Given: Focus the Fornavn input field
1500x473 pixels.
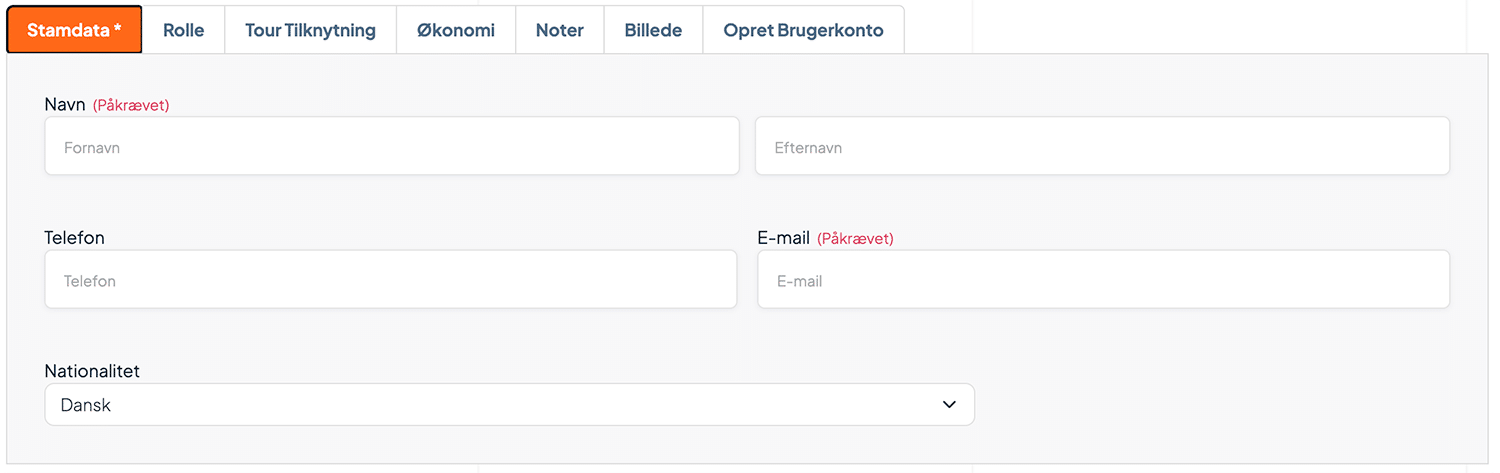Looking at the screenshot, I should point(392,147).
